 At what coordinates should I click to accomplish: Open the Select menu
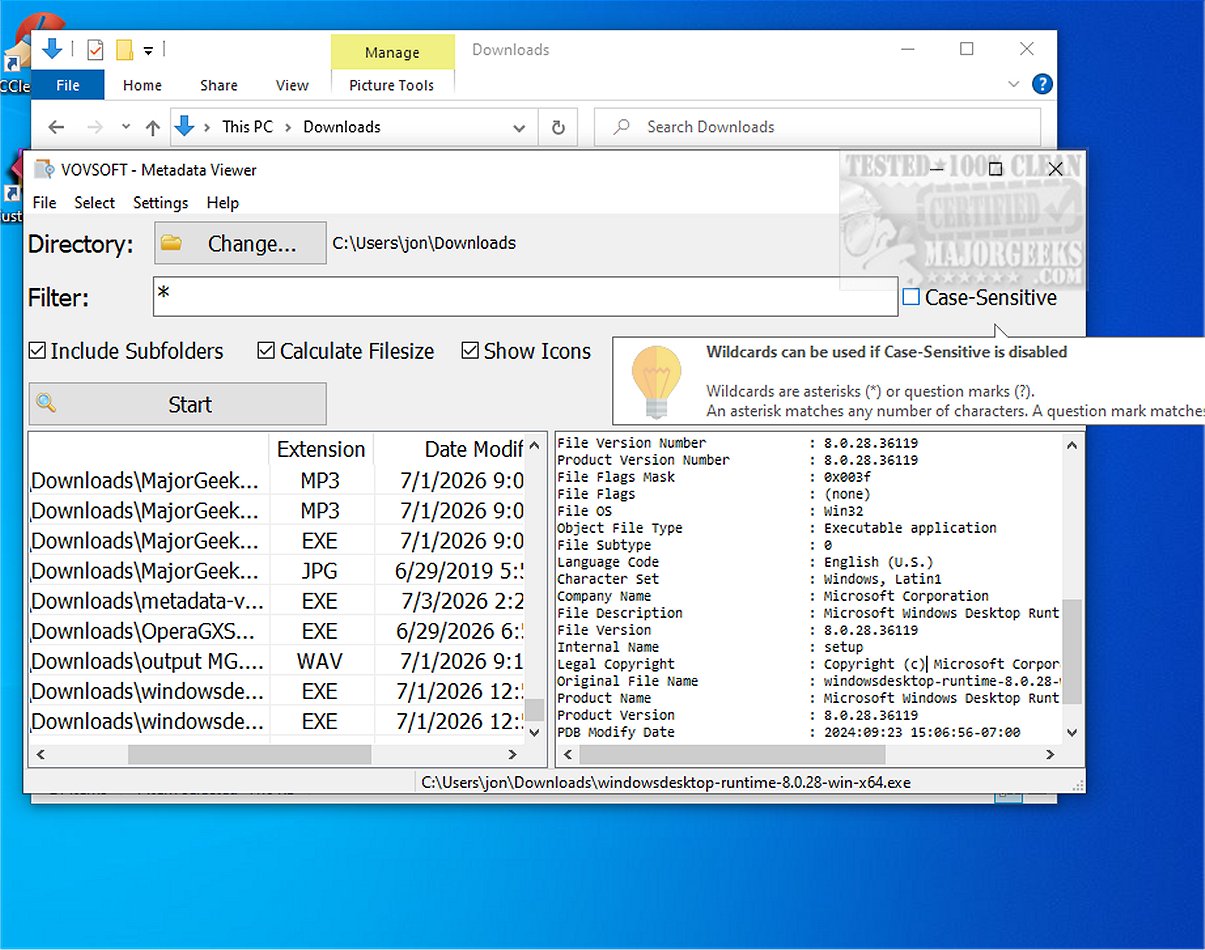95,202
